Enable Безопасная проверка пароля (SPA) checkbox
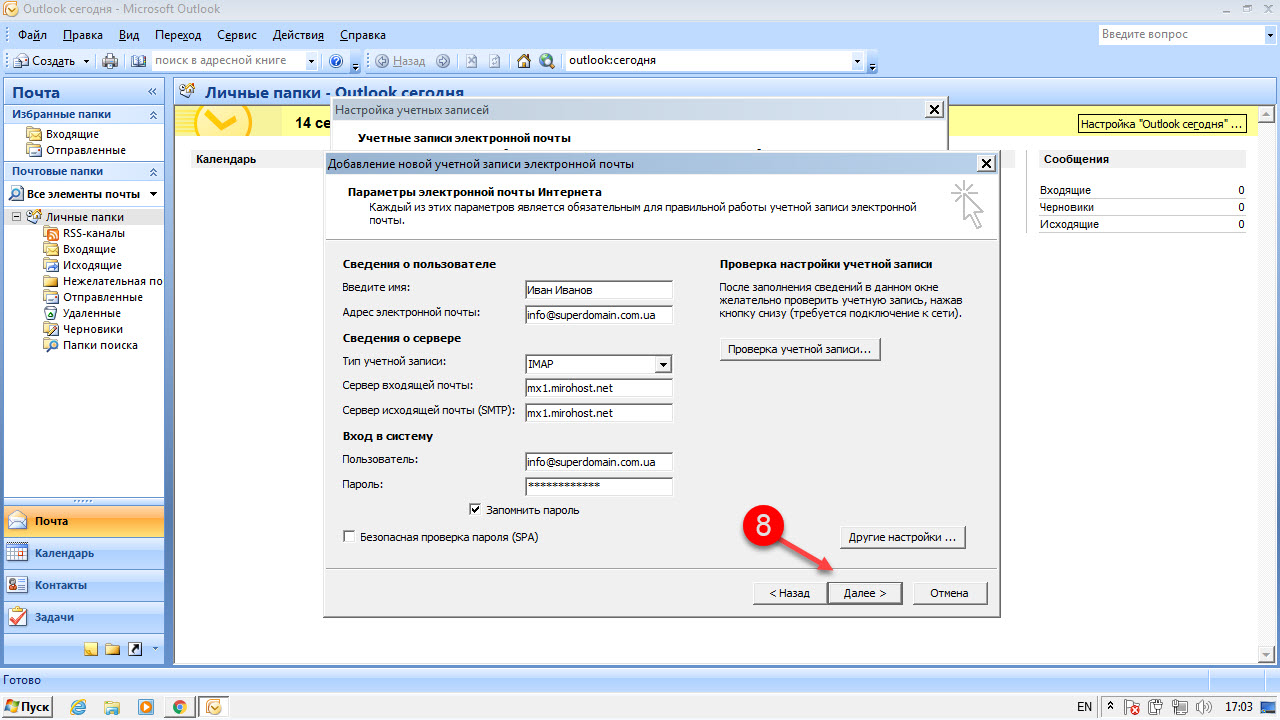The height and width of the screenshot is (720, 1280). (x=349, y=537)
